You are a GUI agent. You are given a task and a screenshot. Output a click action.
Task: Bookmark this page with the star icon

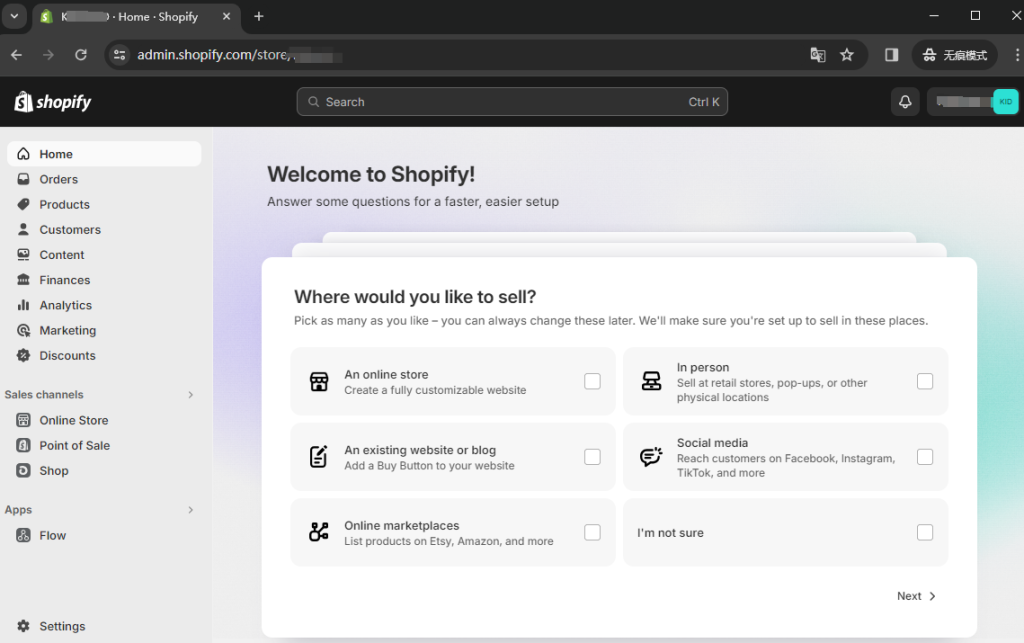847,55
